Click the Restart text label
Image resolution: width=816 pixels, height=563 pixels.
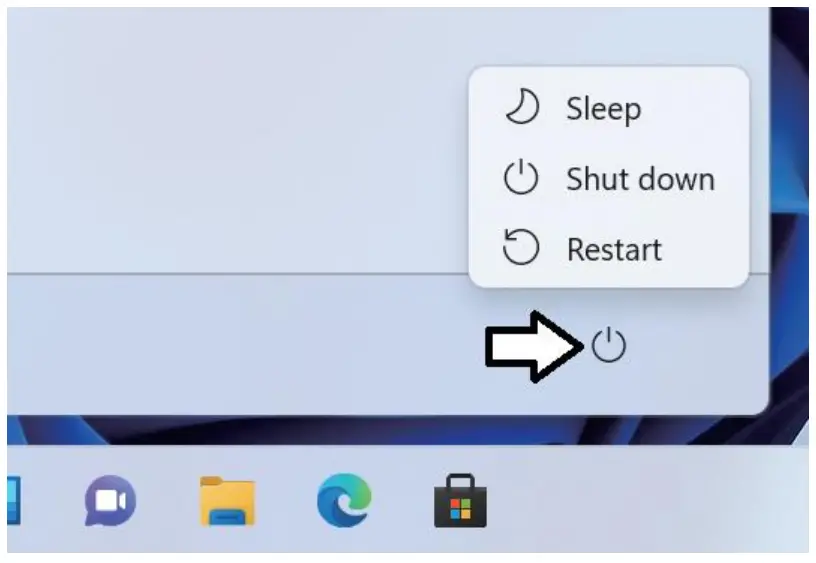[614, 249]
